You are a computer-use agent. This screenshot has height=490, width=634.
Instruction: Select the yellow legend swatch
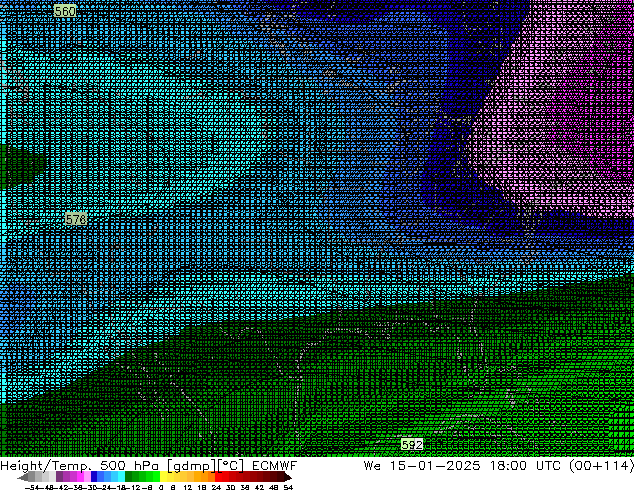[x=163, y=476]
